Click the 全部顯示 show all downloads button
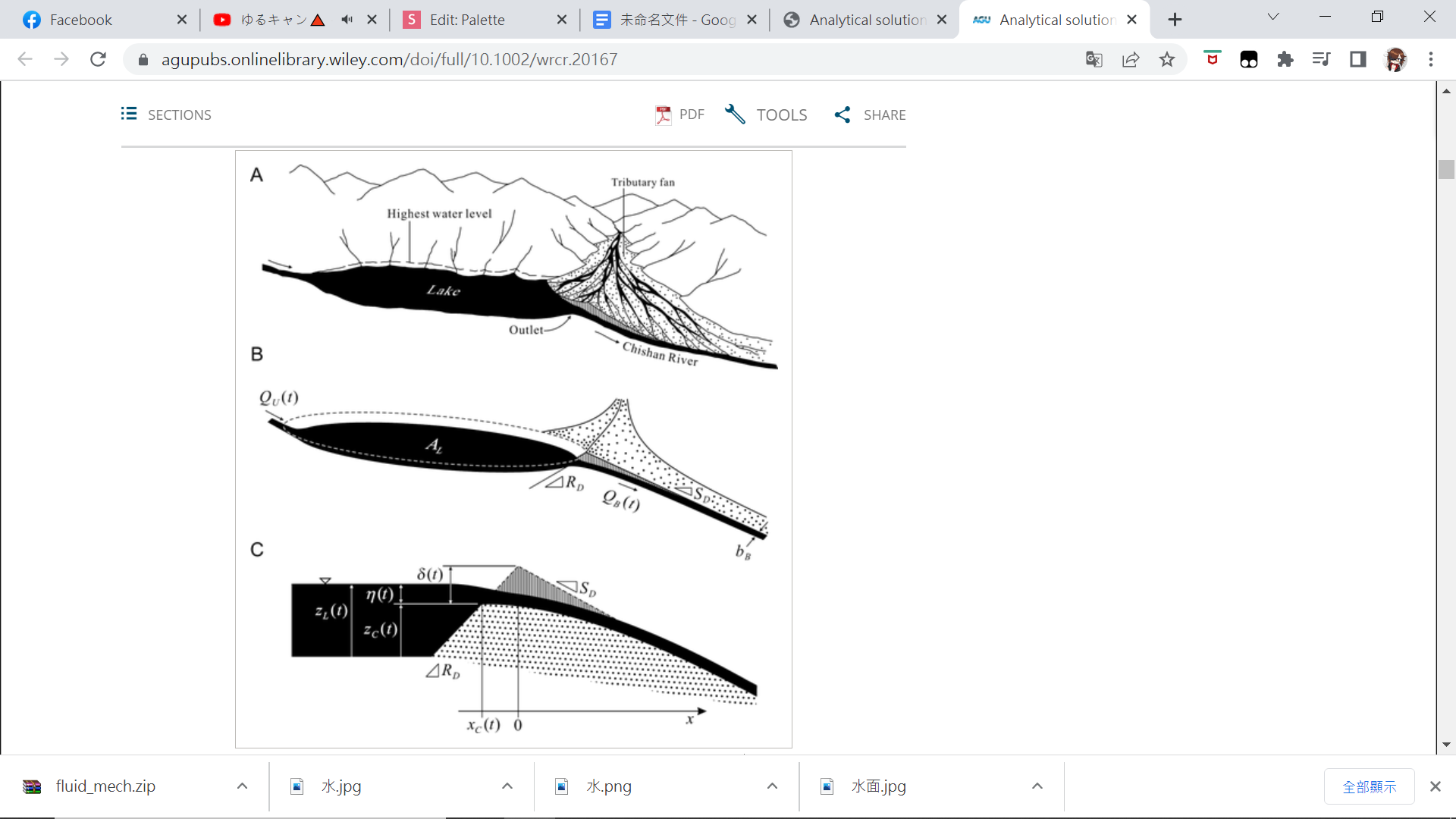The width and height of the screenshot is (1456, 819). point(1369,786)
